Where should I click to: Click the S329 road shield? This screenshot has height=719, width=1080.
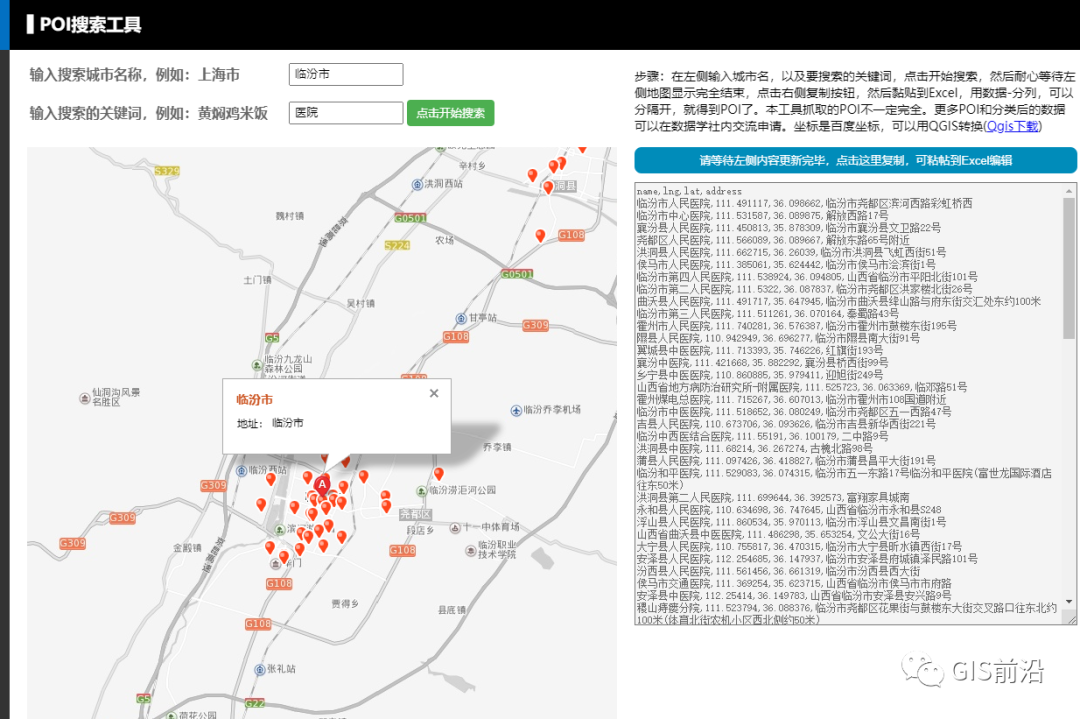coord(167,171)
